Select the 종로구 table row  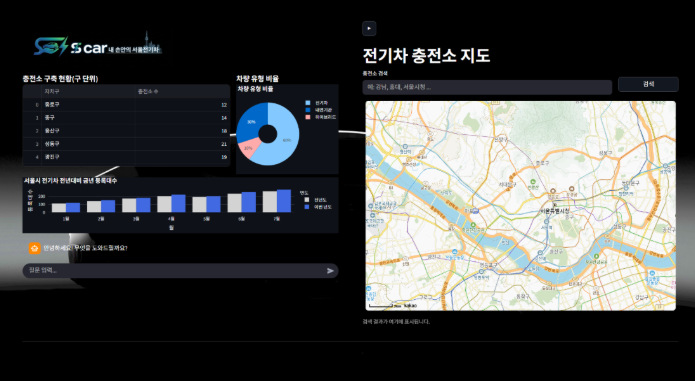pyautogui.click(x=126, y=105)
